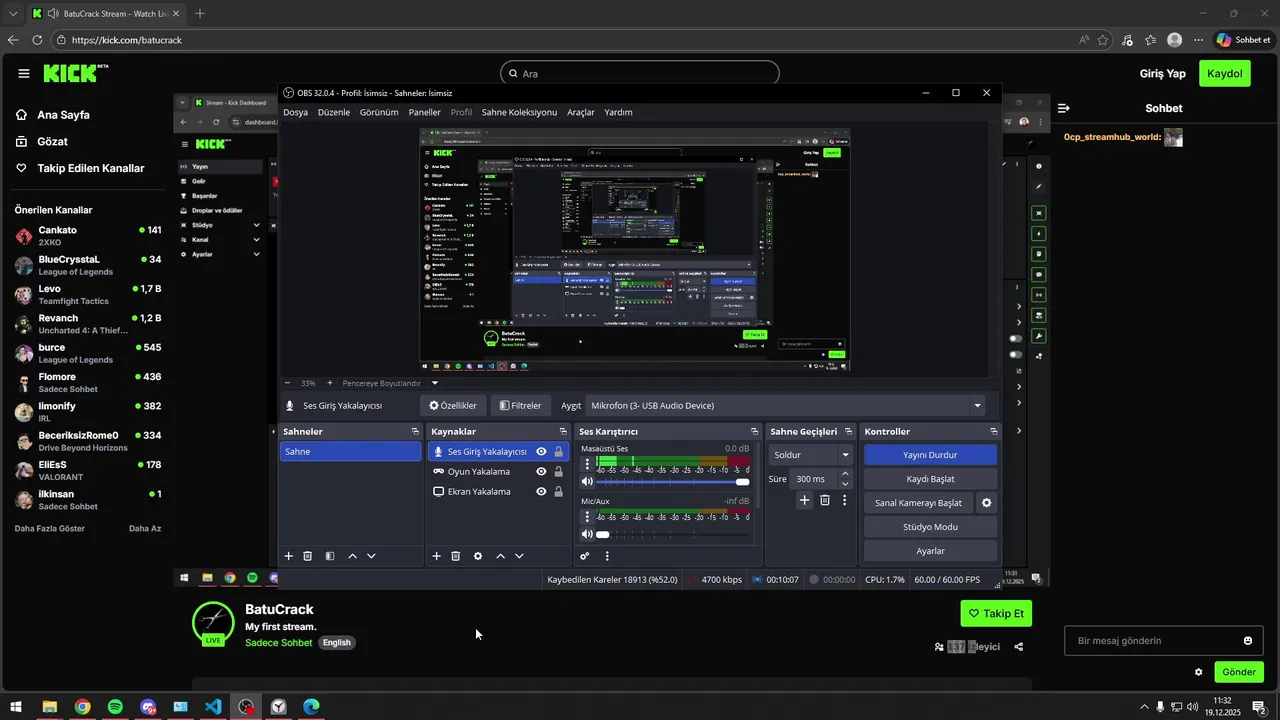Unlock Ekran Yakalama source
Viewport: 1280px width, 720px height.
click(558, 492)
